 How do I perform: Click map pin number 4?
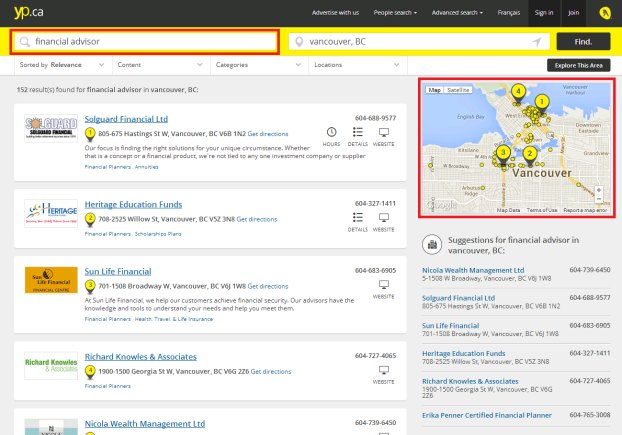[518, 91]
